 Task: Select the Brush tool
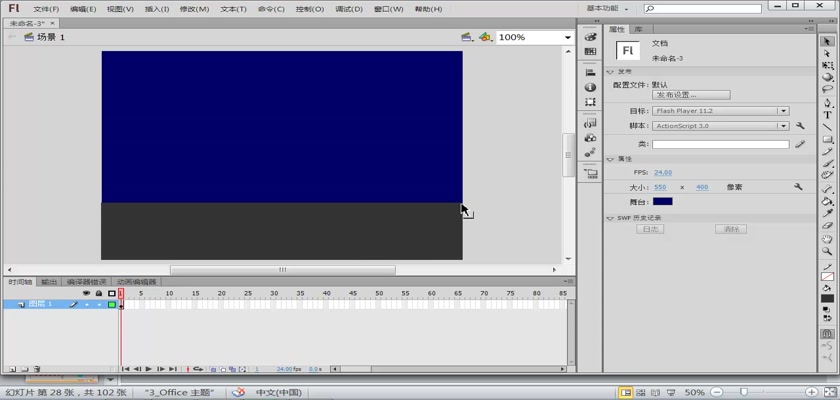[827, 163]
